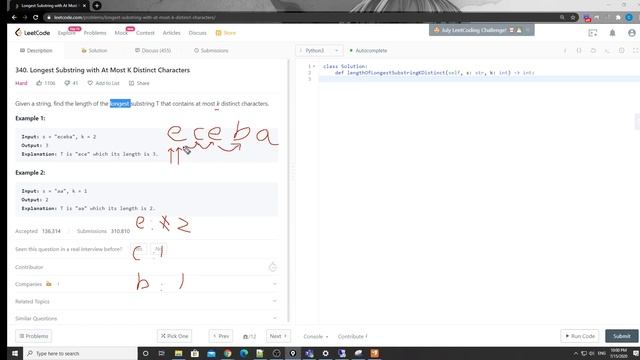Image resolution: width=640 pixels, height=360 pixels.
Task: Go to the Prev problem
Action: pyautogui.click(x=221, y=336)
